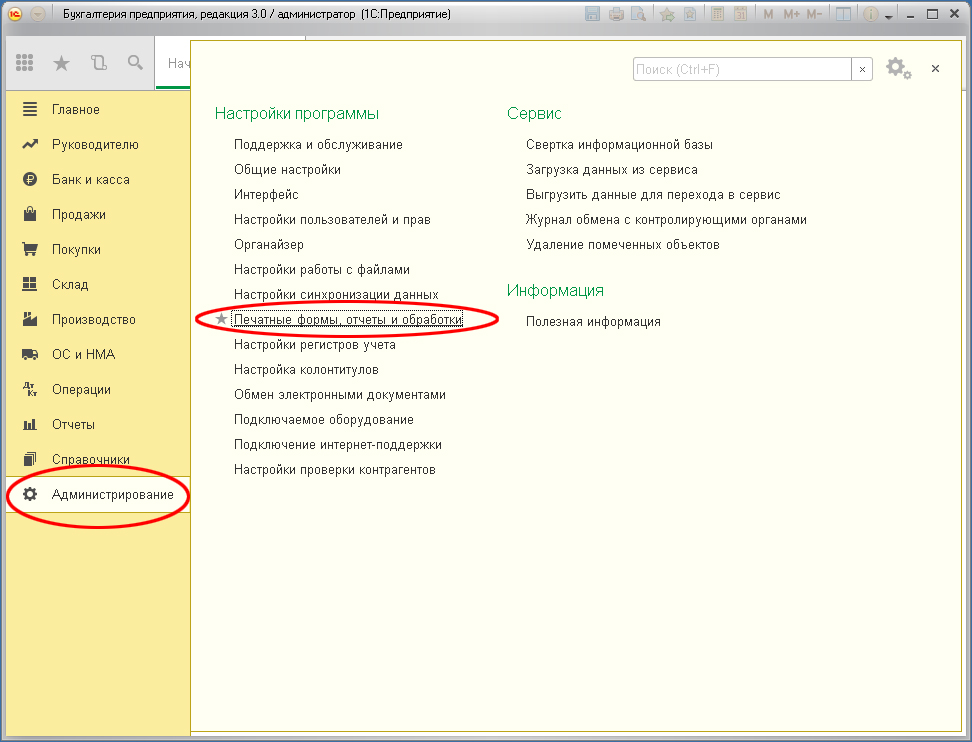Screen dimensions: 972x742
Task: Open Настройки работы с файлами
Action: pyautogui.click(x=322, y=270)
